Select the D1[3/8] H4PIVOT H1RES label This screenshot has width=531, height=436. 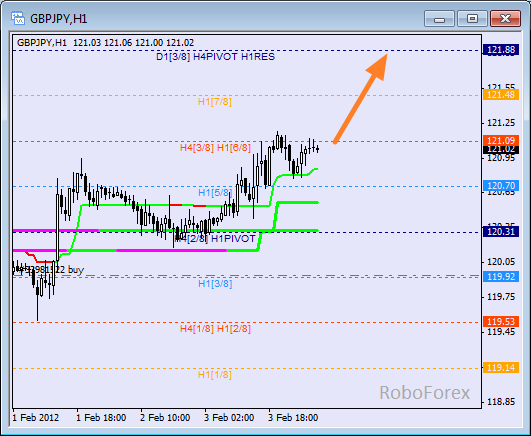coord(215,57)
